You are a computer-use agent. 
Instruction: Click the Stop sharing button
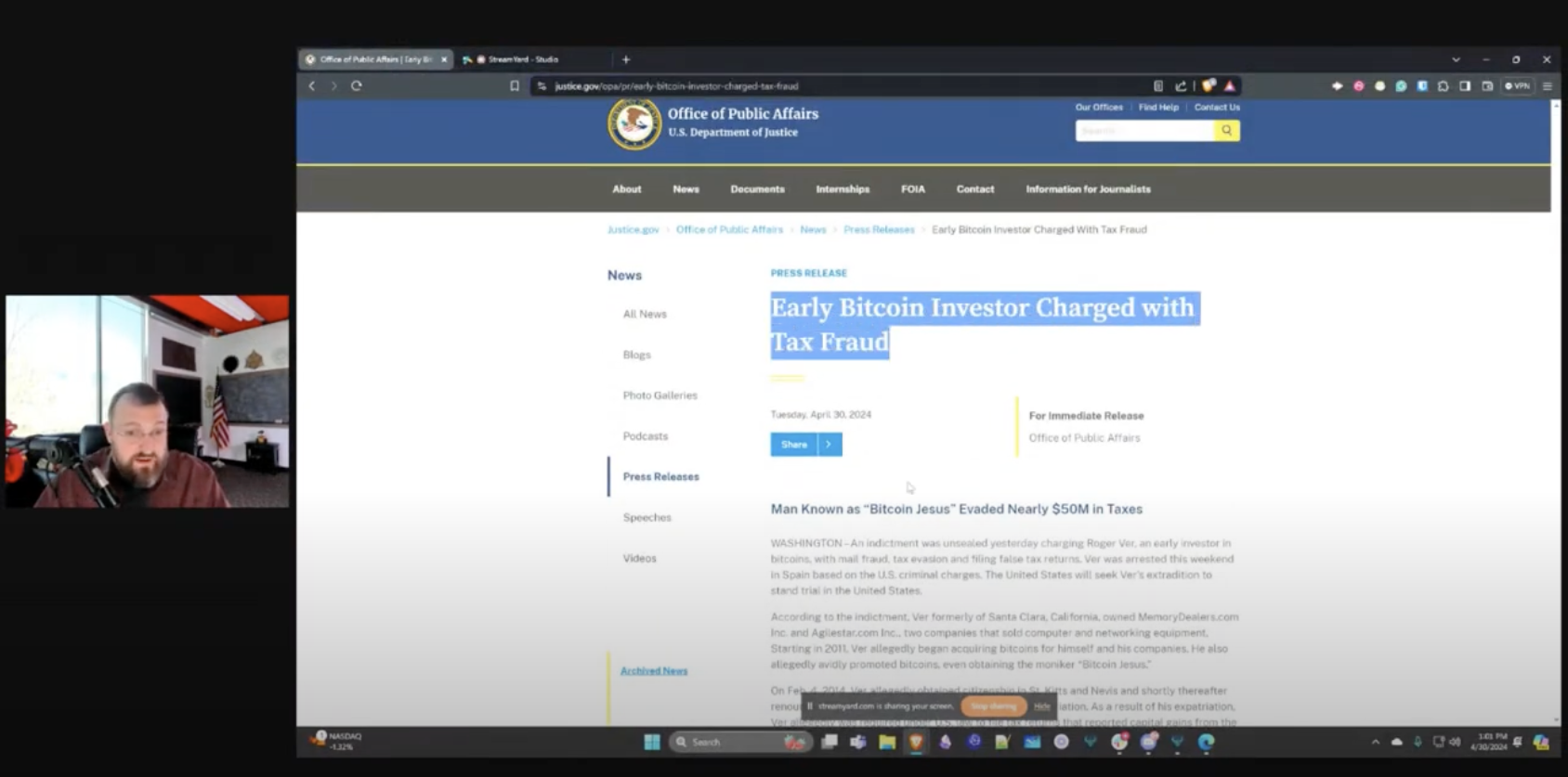(994, 706)
